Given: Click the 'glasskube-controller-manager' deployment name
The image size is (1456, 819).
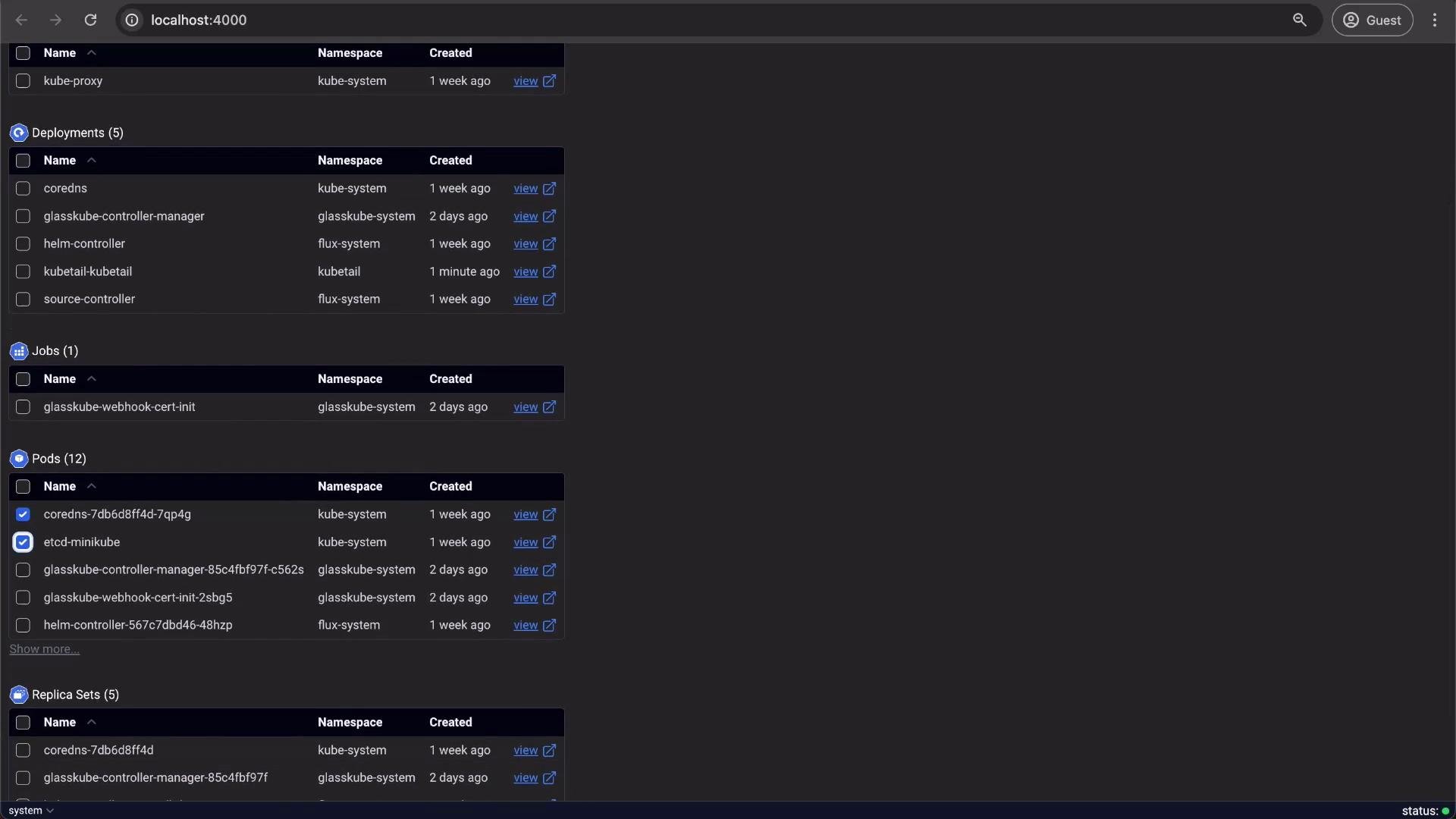Looking at the screenshot, I should point(124,216).
